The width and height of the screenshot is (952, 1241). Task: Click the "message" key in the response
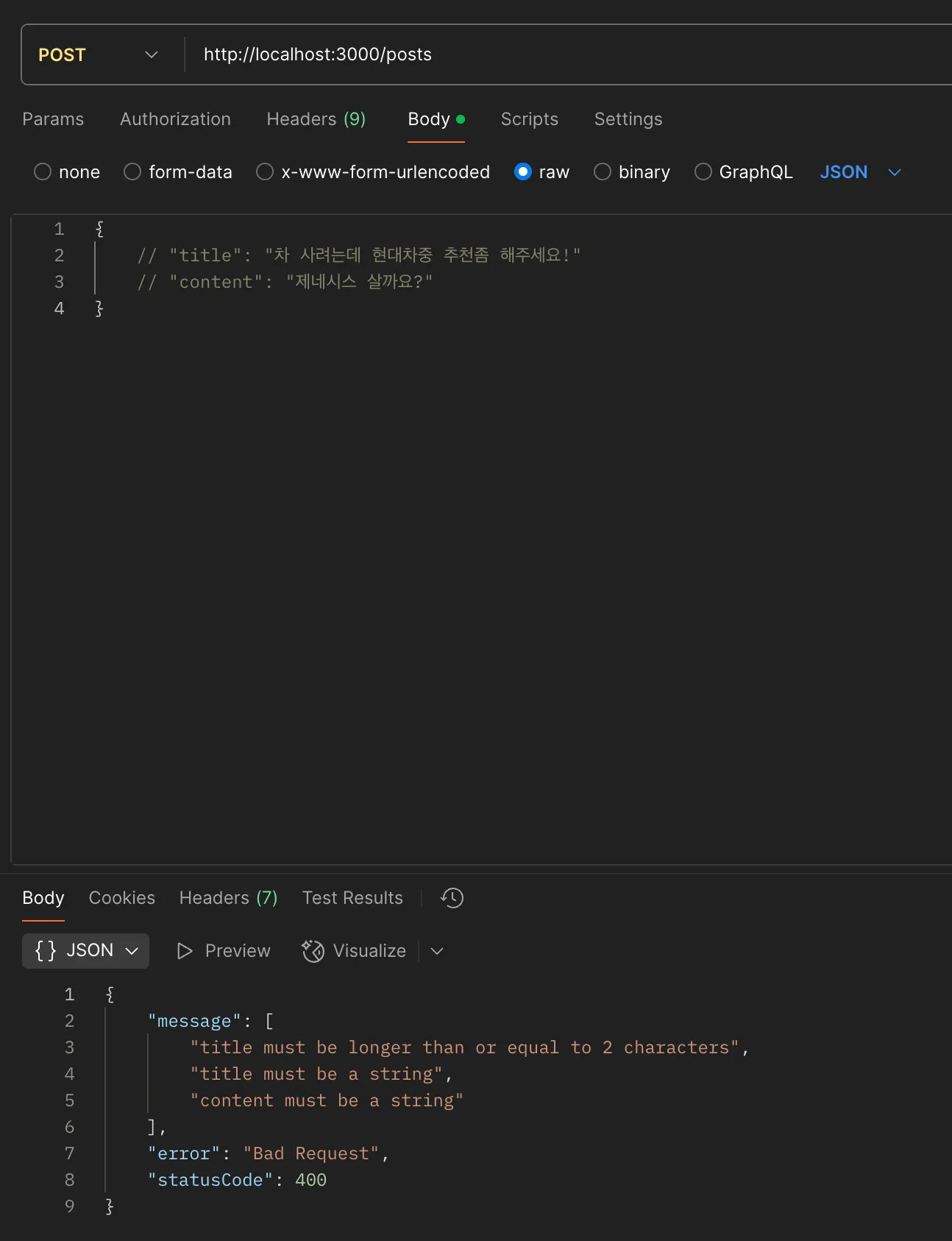point(194,1021)
